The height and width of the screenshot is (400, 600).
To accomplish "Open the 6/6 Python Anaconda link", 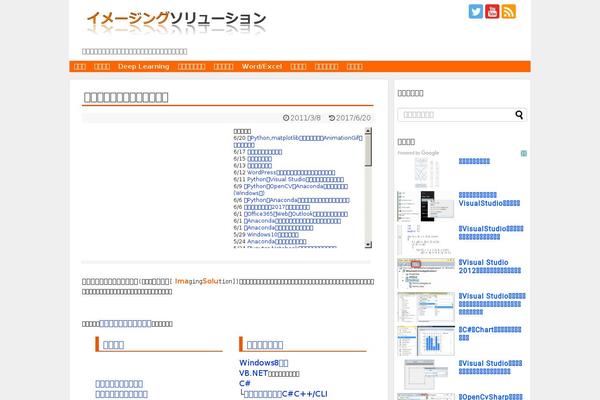I will (x=297, y=200).
